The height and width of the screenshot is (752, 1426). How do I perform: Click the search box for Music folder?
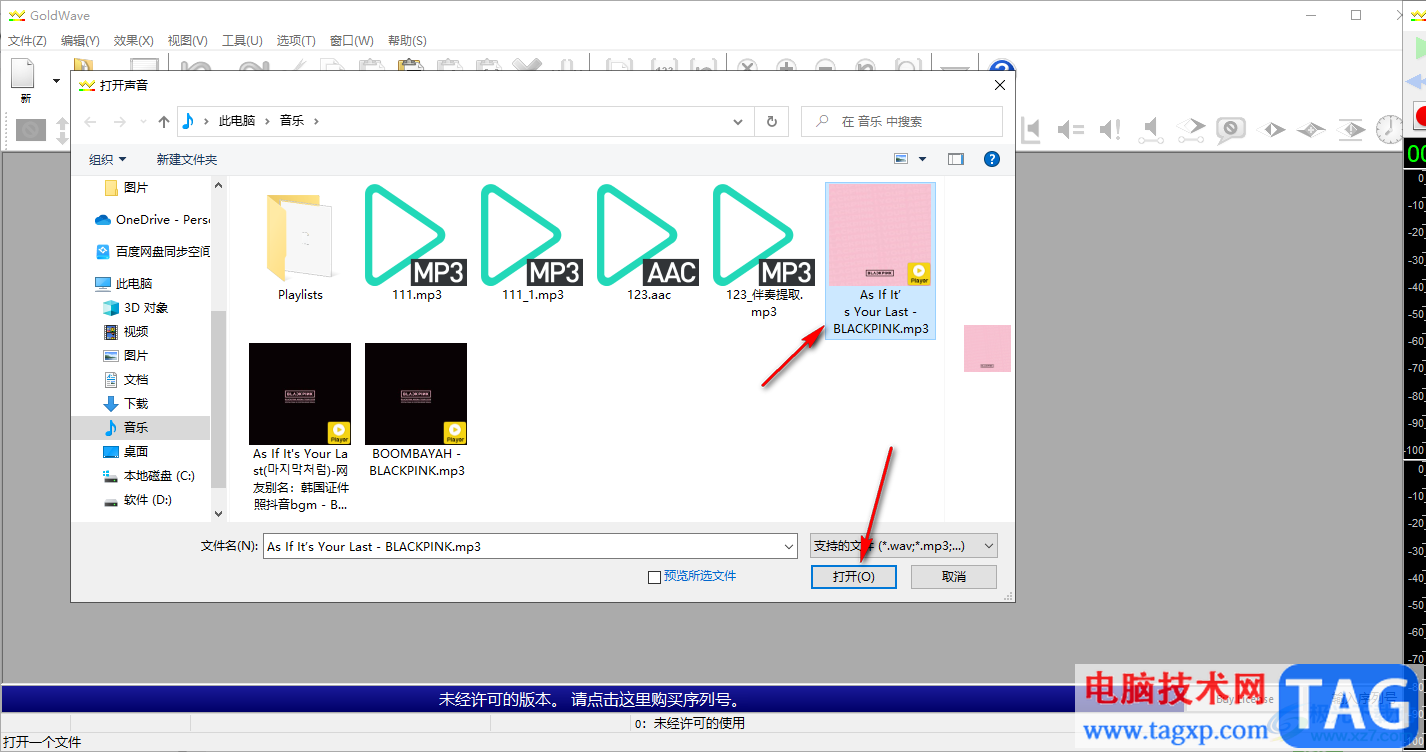coord(902,121)
